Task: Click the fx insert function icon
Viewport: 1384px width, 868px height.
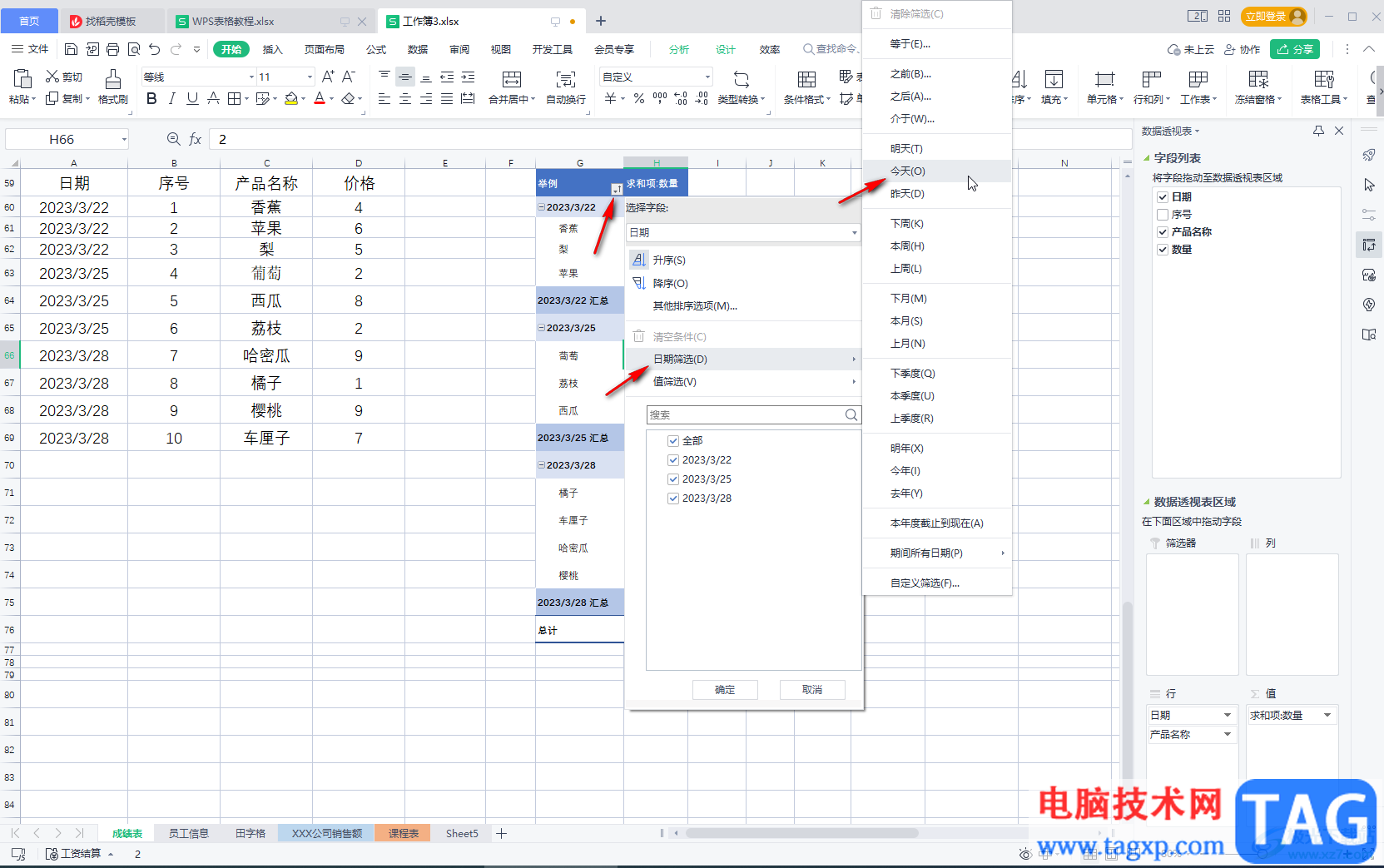Action: click(196, 139)
